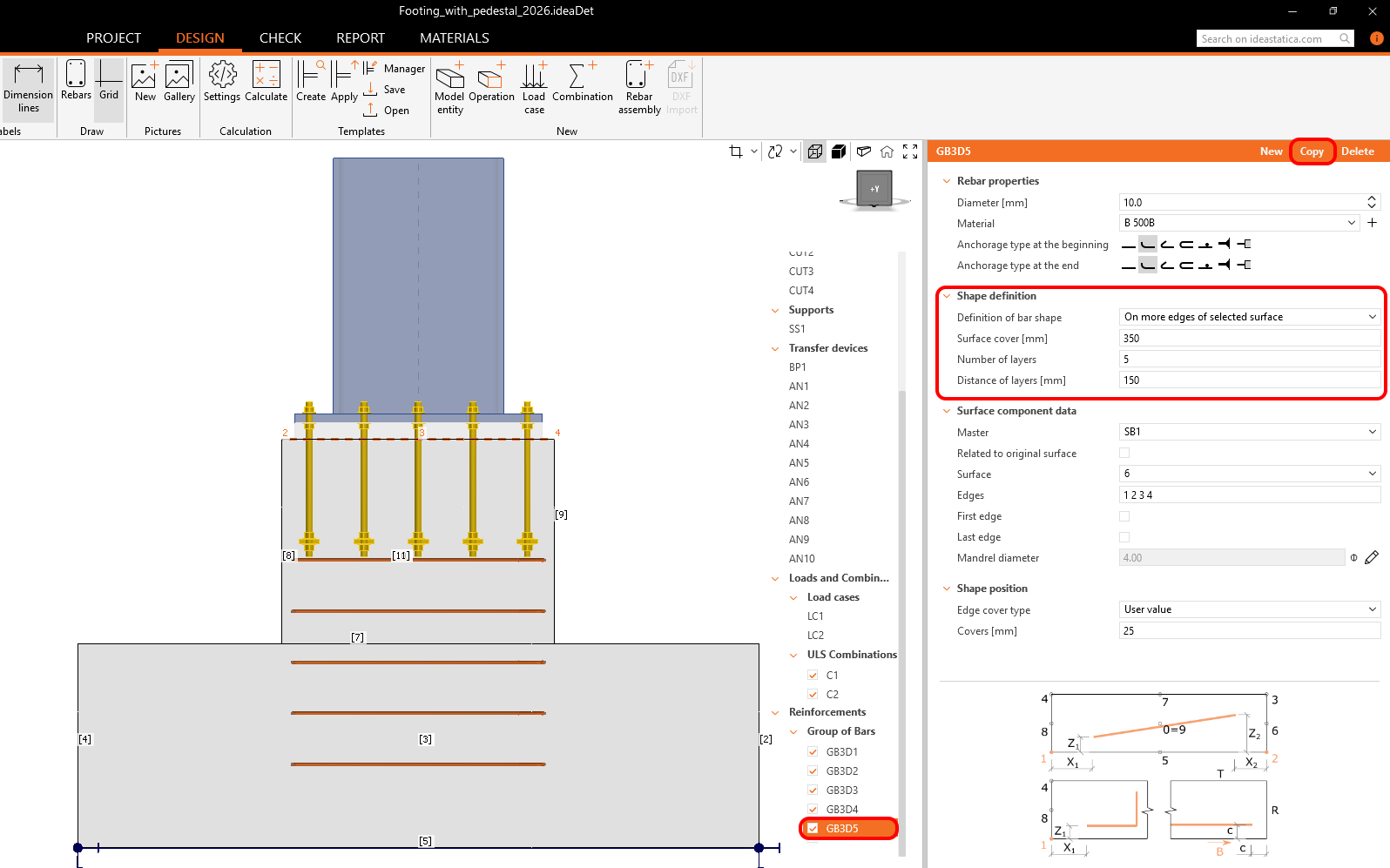This screenshot has height=868, width=1390.
Task: Click the home view icon
Action: 887,151
